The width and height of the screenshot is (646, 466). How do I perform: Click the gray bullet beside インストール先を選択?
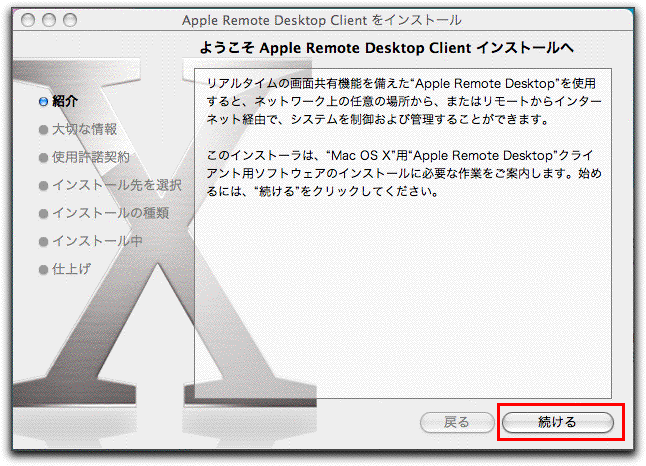coord(43,186)
